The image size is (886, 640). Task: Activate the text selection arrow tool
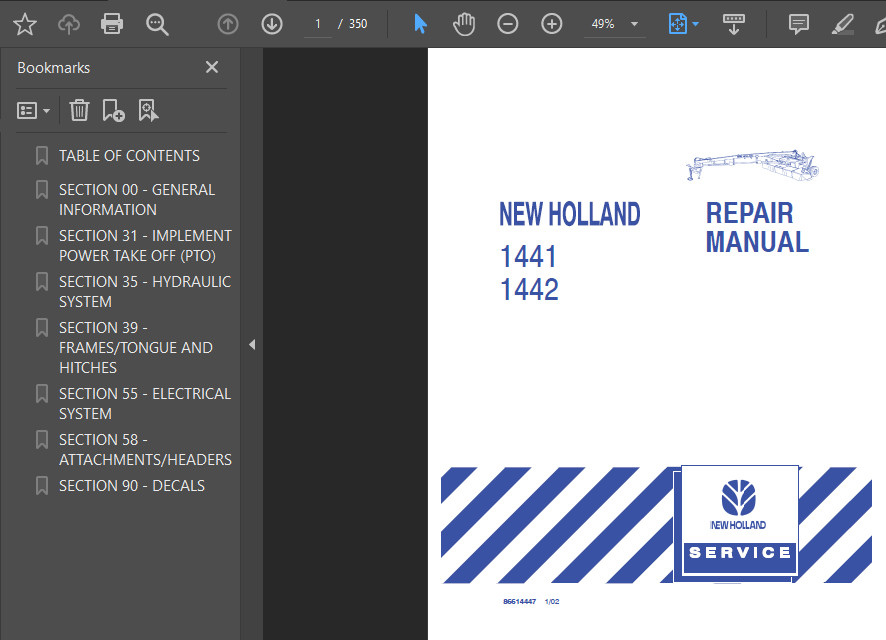(x=420, y=23)
